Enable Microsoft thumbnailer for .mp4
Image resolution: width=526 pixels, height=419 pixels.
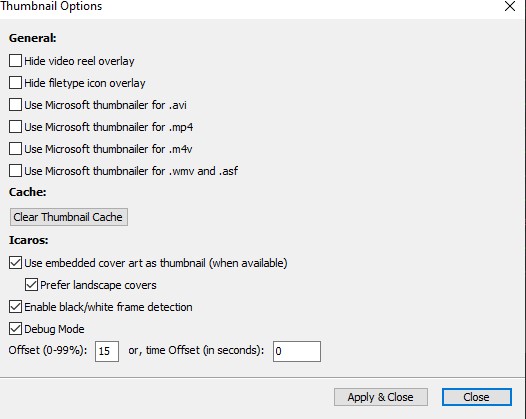15,127
